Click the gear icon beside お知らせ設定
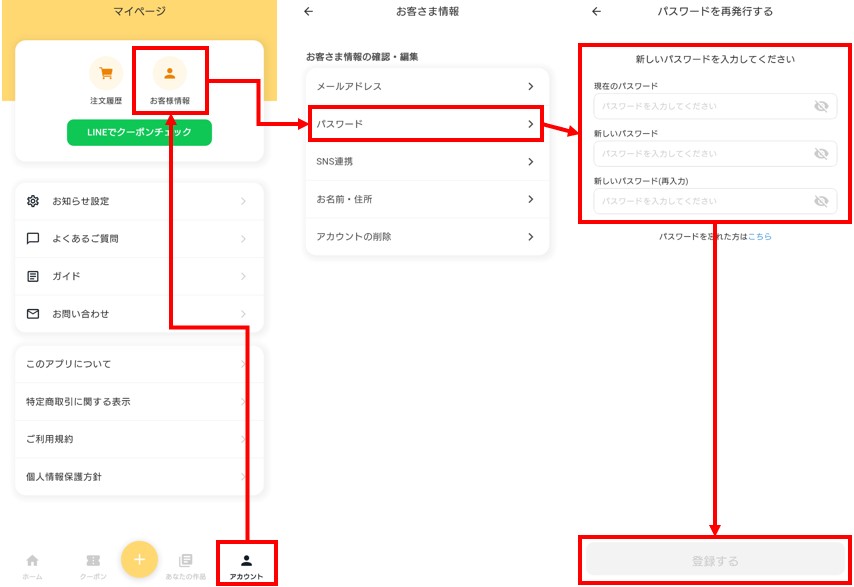Image resolution: width=854 pixels, height=587 pixels. (x=33, y=201)
